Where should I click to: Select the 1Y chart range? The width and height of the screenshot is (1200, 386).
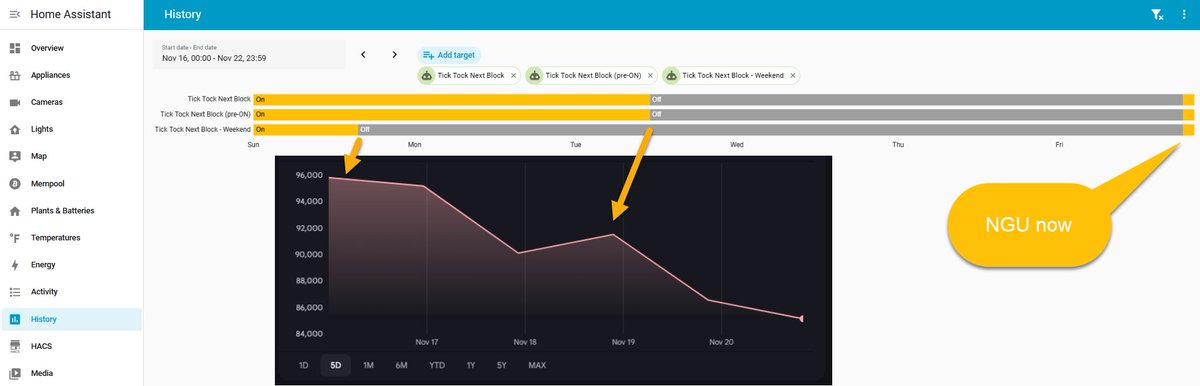tap(471, 365)
